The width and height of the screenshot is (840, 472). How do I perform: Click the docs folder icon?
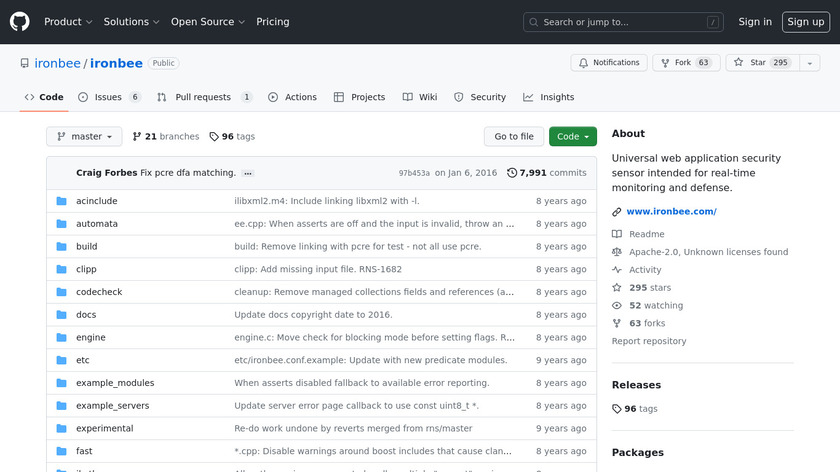click(62, 315)
